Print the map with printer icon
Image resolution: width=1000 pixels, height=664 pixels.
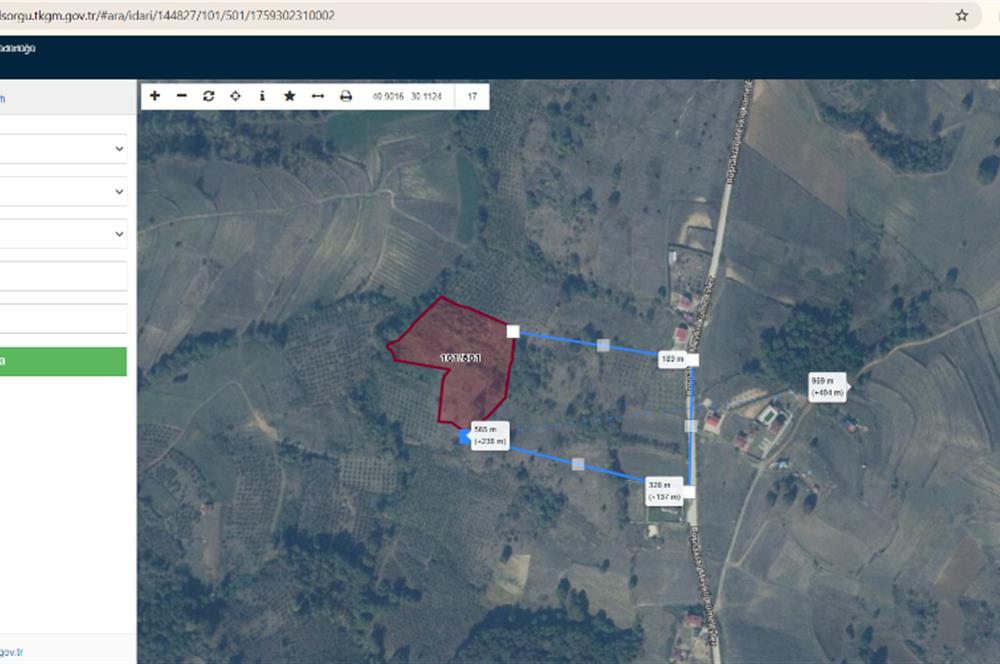click(x=346, y=96)
